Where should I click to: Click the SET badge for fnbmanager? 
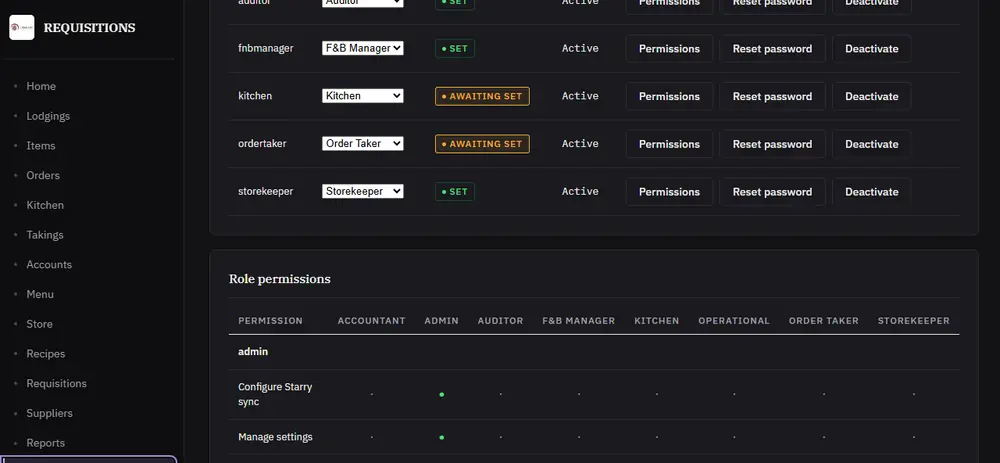[x=455, y=48]
